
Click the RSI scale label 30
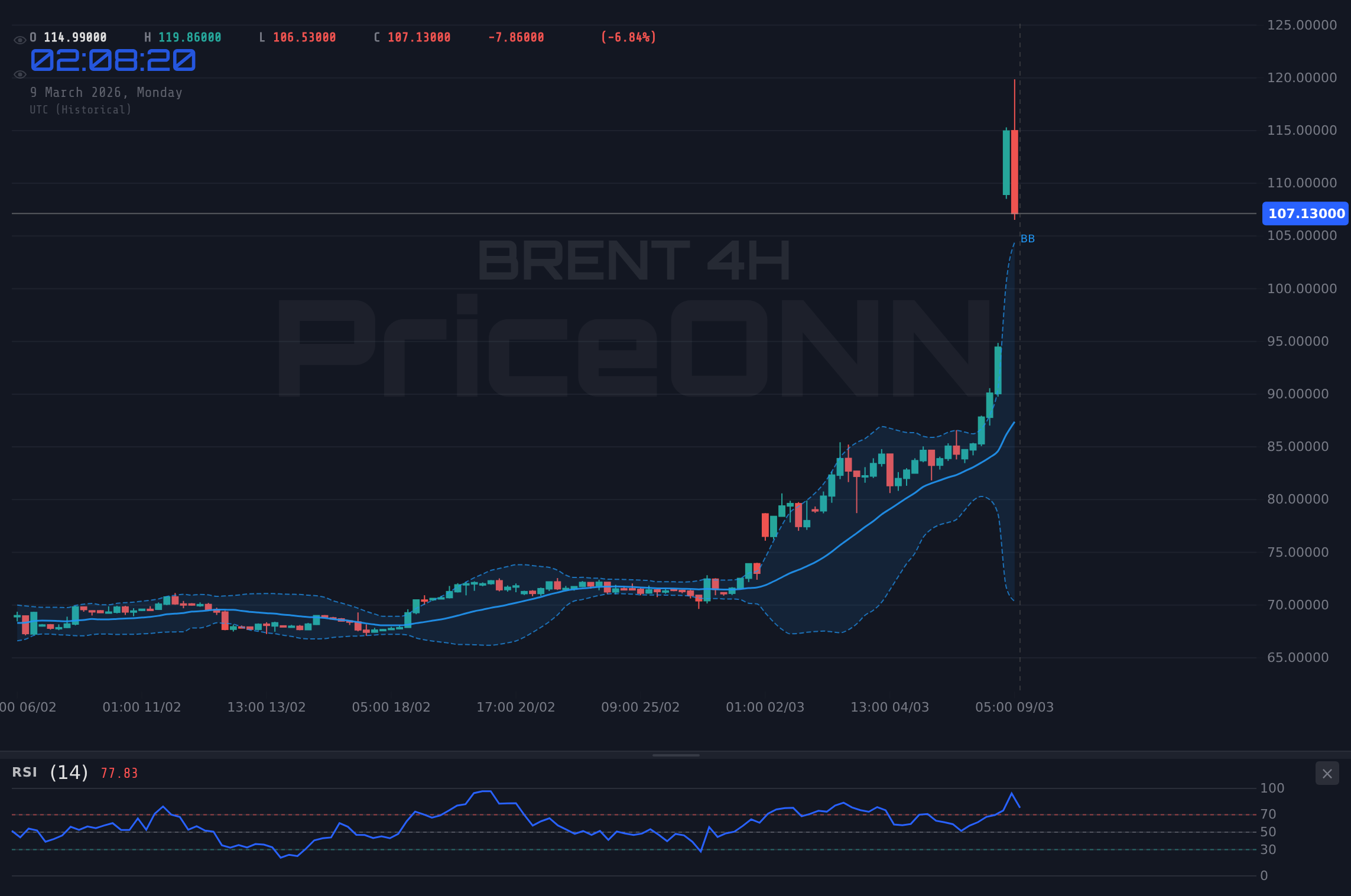click(1268, 850)
